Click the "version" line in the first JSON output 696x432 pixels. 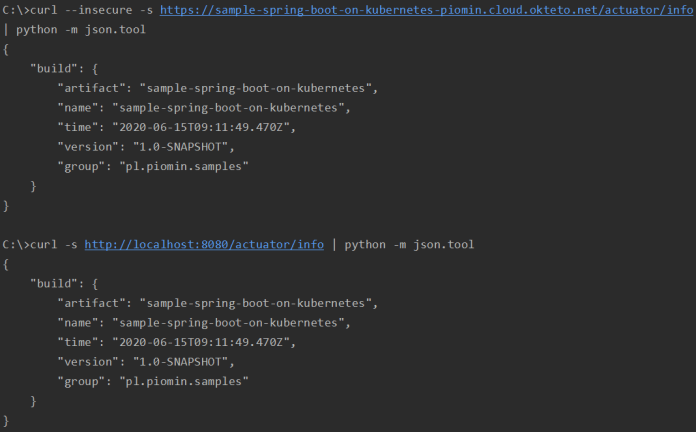click(x=152, y=146)
